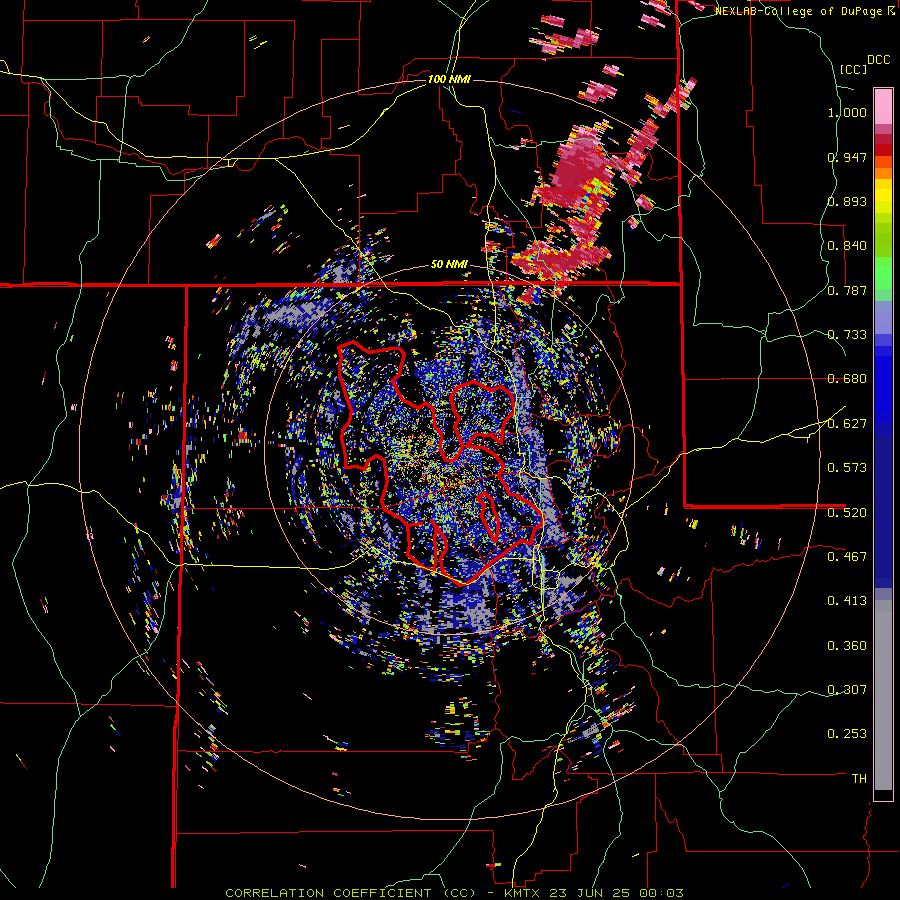Click the "50 NMI" range ring label
Viewport: 900px width, 900px height.
[x=449, y=265]
